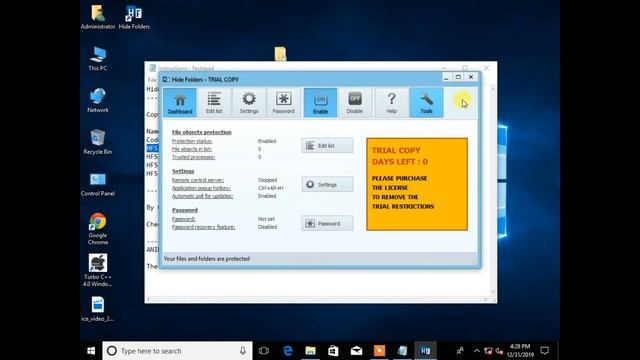640x360 pixels.
Task: Click the Trusted processes link
Action: click(193, 157)
